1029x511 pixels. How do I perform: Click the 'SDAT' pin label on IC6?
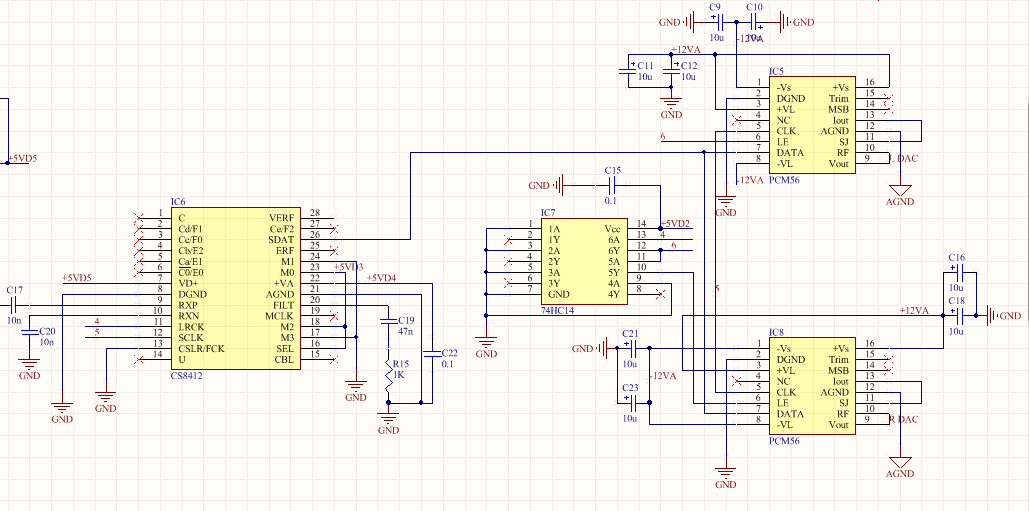click(281, 239)
